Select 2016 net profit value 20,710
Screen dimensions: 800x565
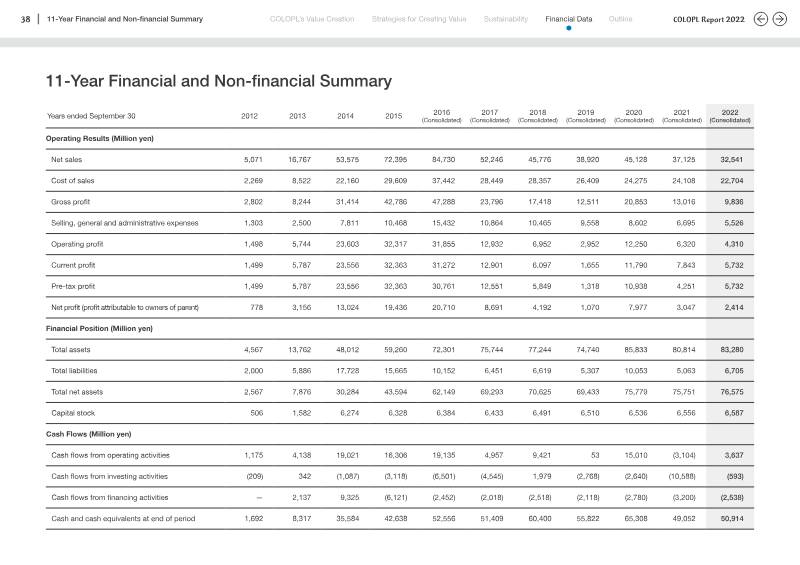point(443,307)
